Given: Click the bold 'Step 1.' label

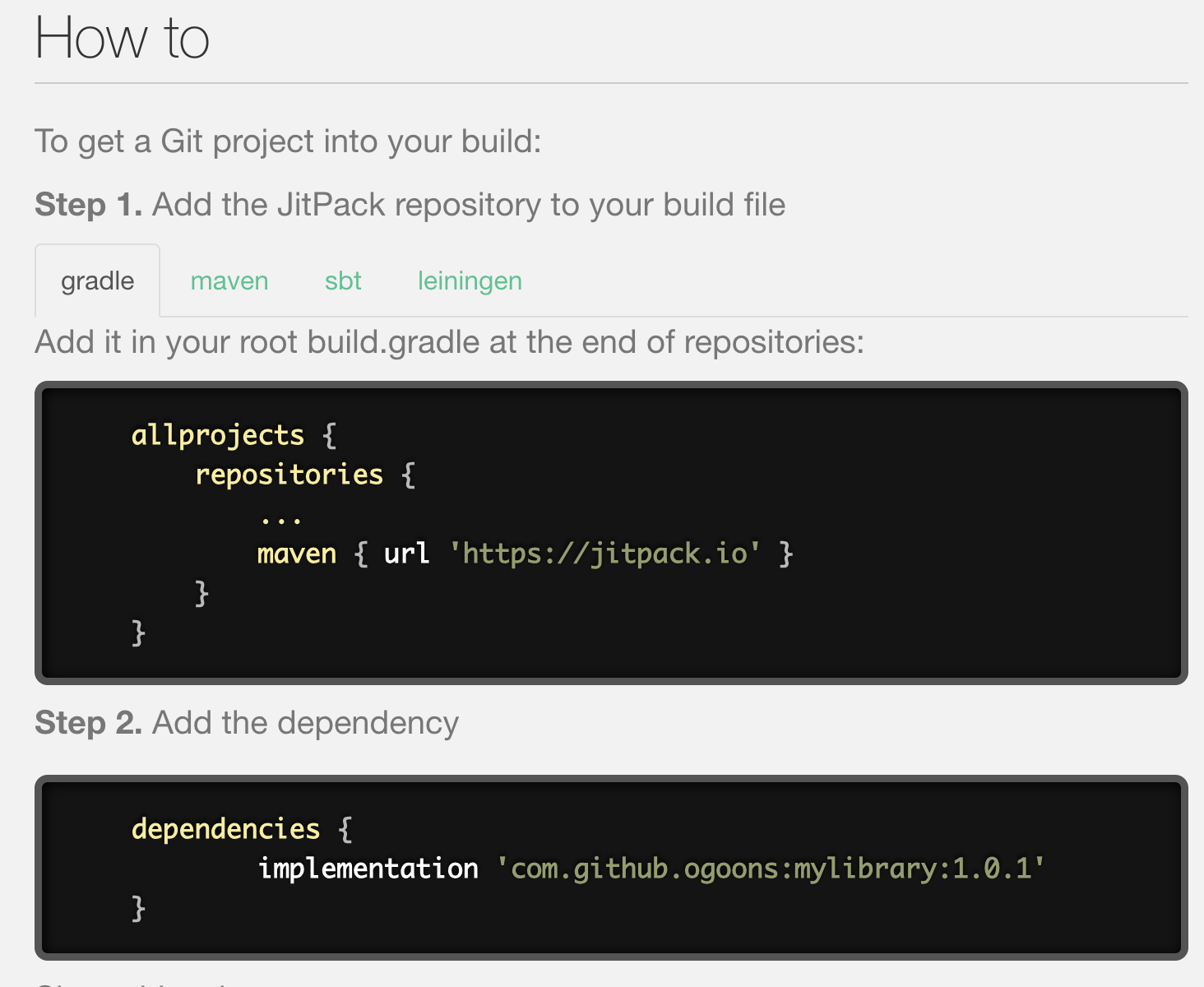Looking at the screenshot, I should point(89,205).
